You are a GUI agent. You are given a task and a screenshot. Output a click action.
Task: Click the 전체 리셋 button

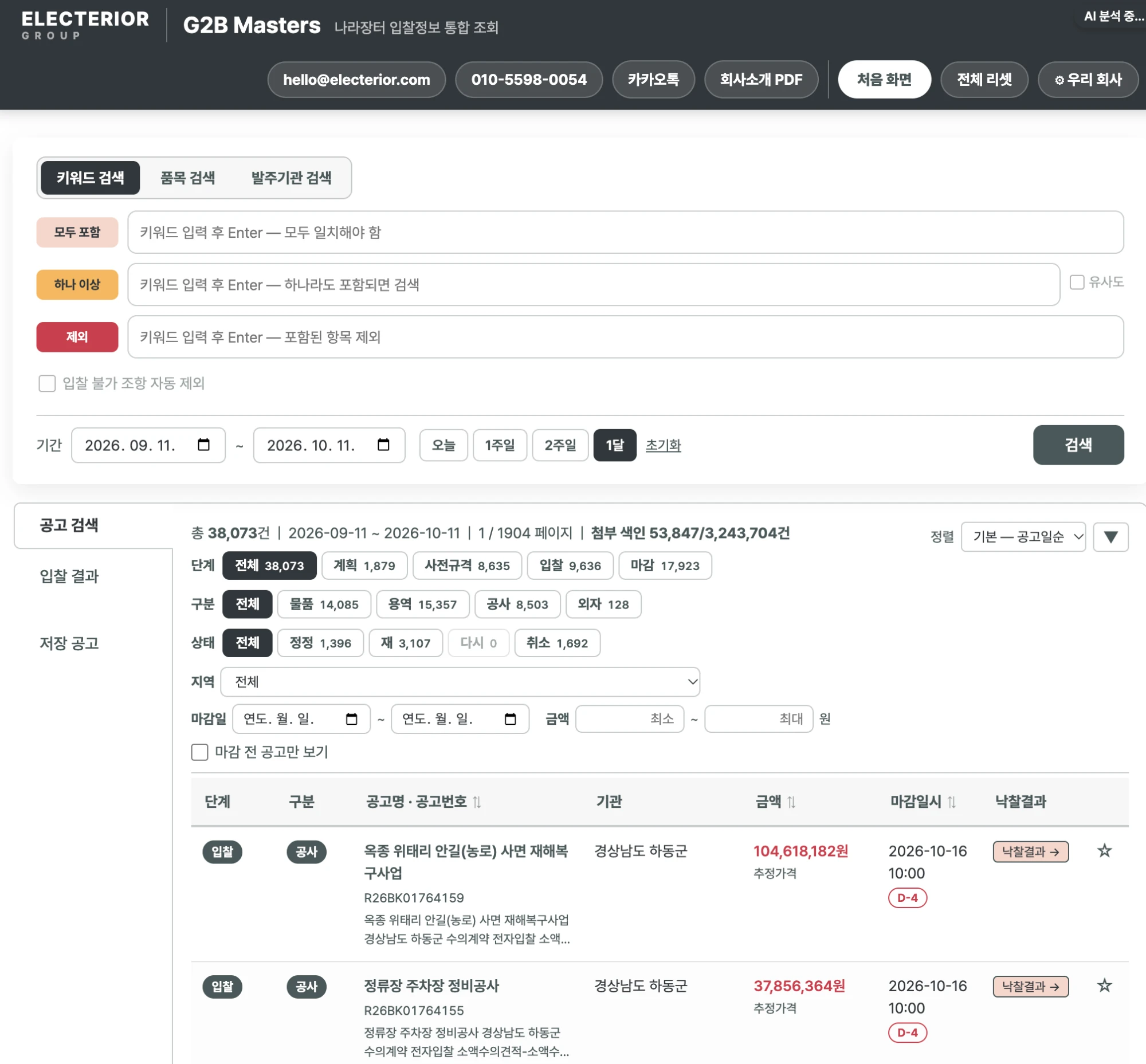[984, 80]
